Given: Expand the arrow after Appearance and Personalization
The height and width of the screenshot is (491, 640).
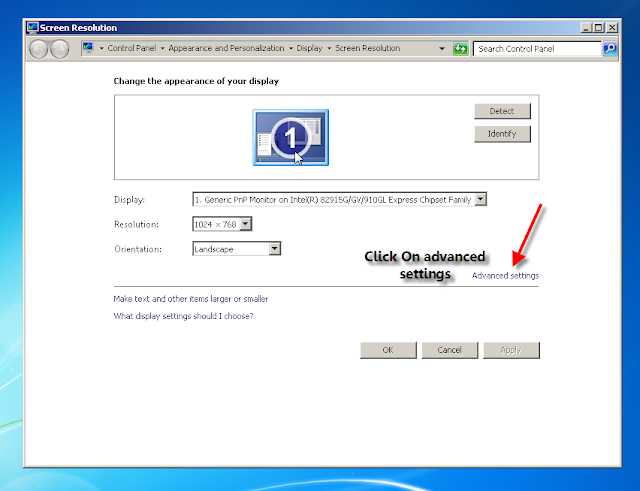Looking at the screenshot, I should click(291, 49).
